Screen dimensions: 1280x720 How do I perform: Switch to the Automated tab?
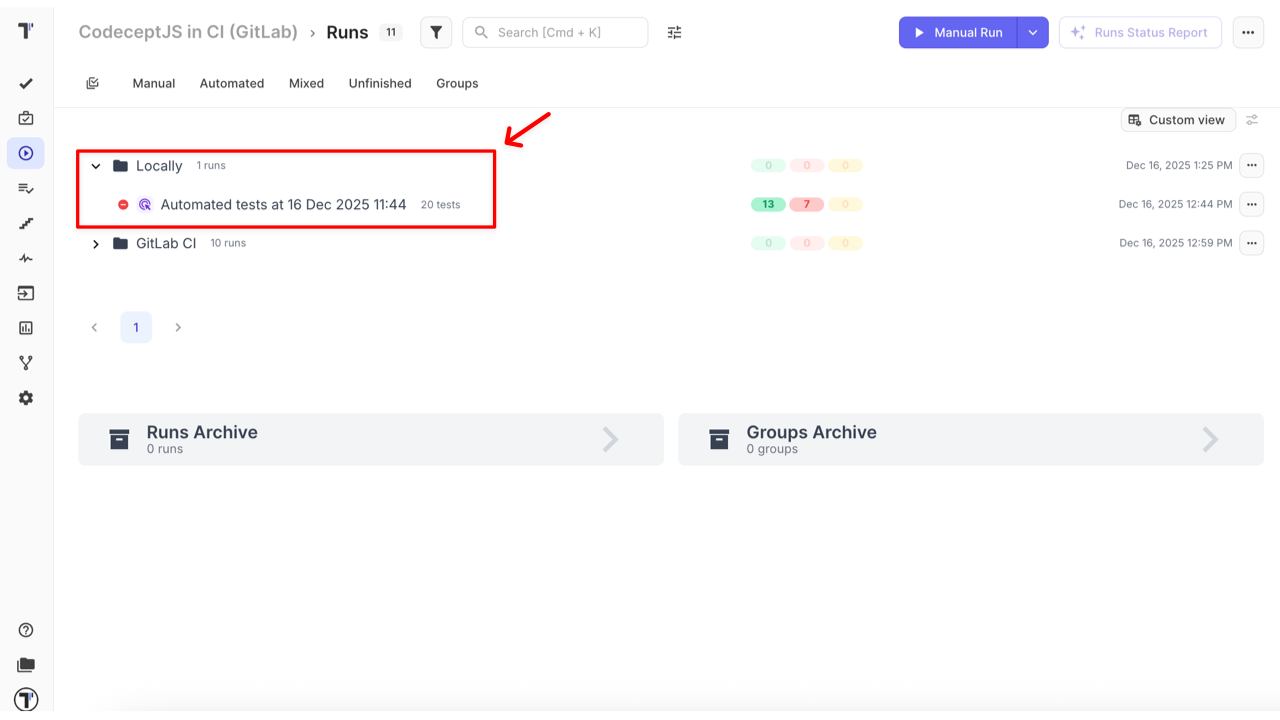click(x=232, y=83)
